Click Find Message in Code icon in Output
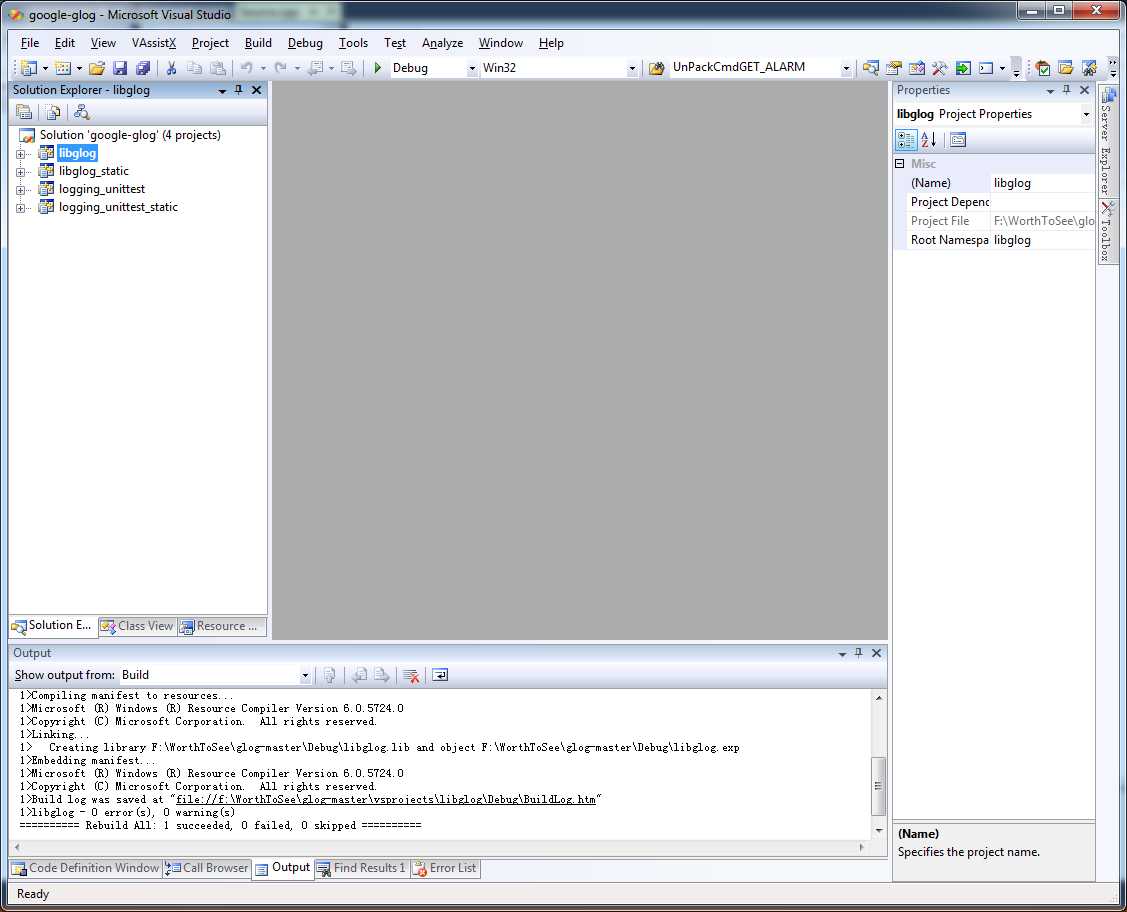 (329, 676)
